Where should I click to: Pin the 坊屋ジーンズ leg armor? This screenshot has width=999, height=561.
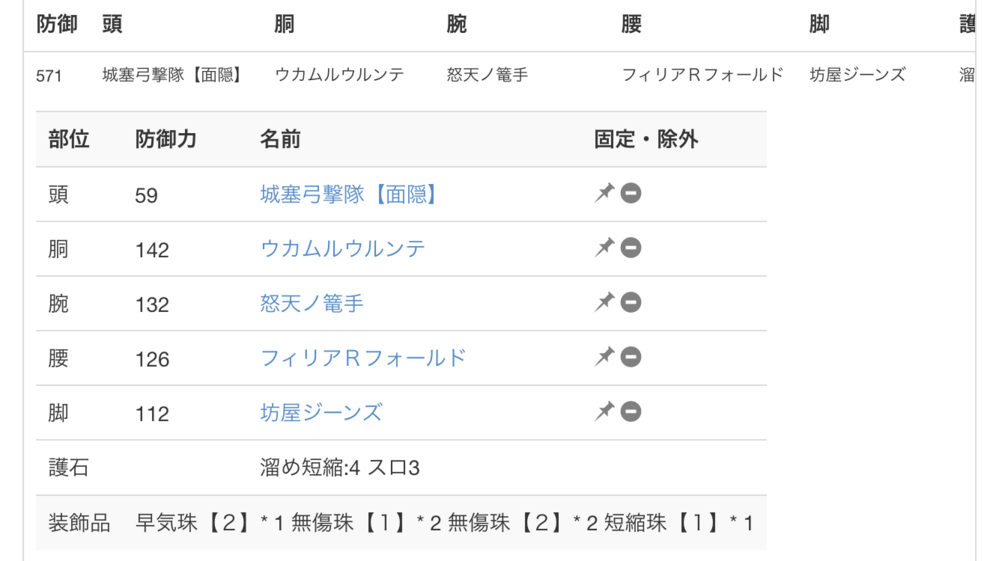coord(604,411)
